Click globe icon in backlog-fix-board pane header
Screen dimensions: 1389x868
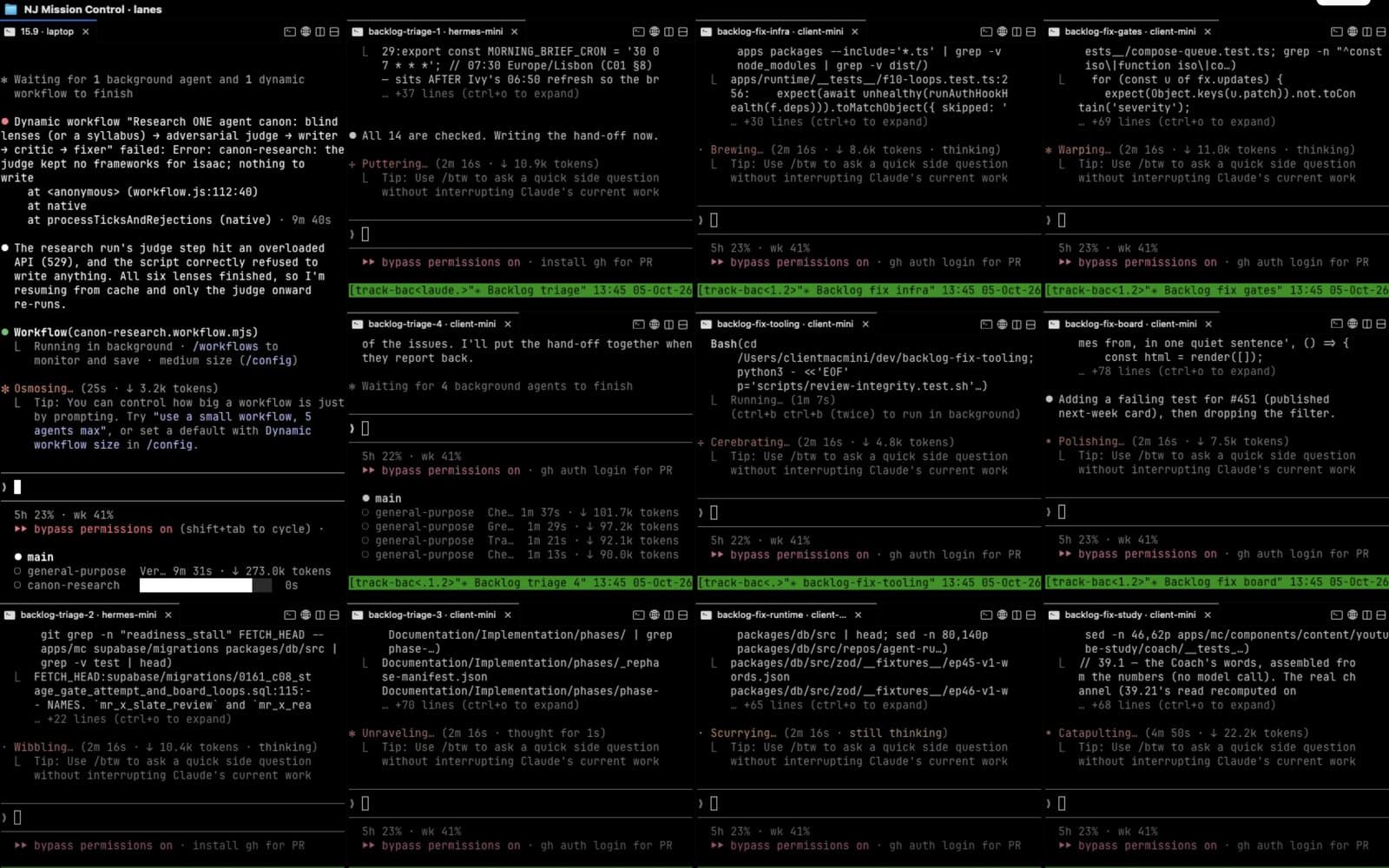[1352, 324]
